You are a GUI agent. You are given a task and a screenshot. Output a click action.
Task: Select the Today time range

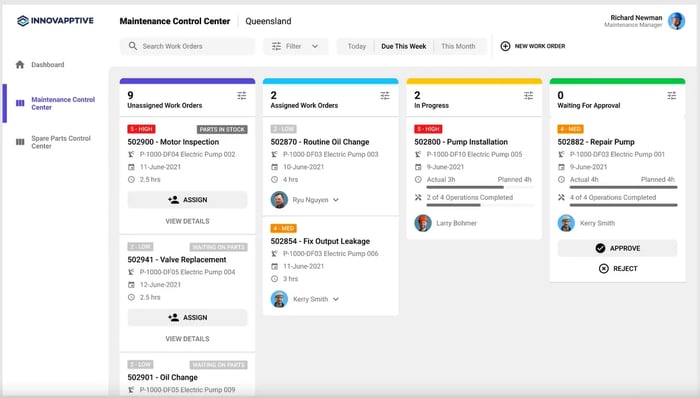356,46
